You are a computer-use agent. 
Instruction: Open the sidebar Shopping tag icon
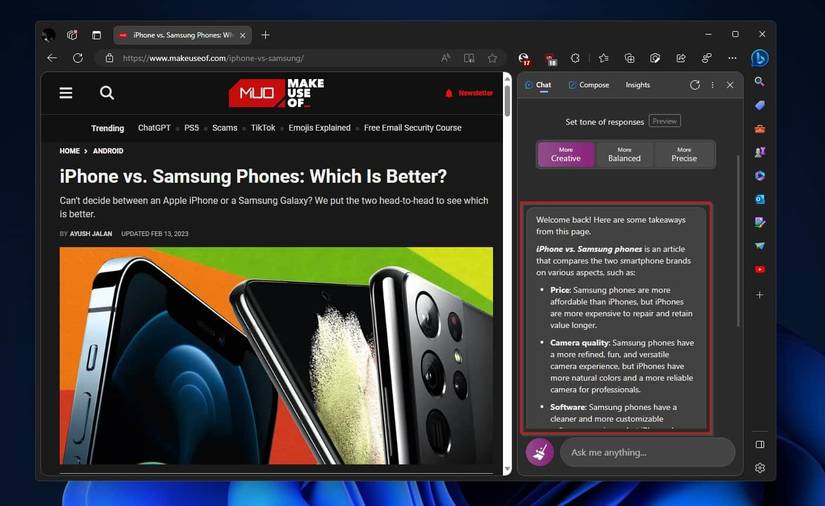click(x=759, y=105)
